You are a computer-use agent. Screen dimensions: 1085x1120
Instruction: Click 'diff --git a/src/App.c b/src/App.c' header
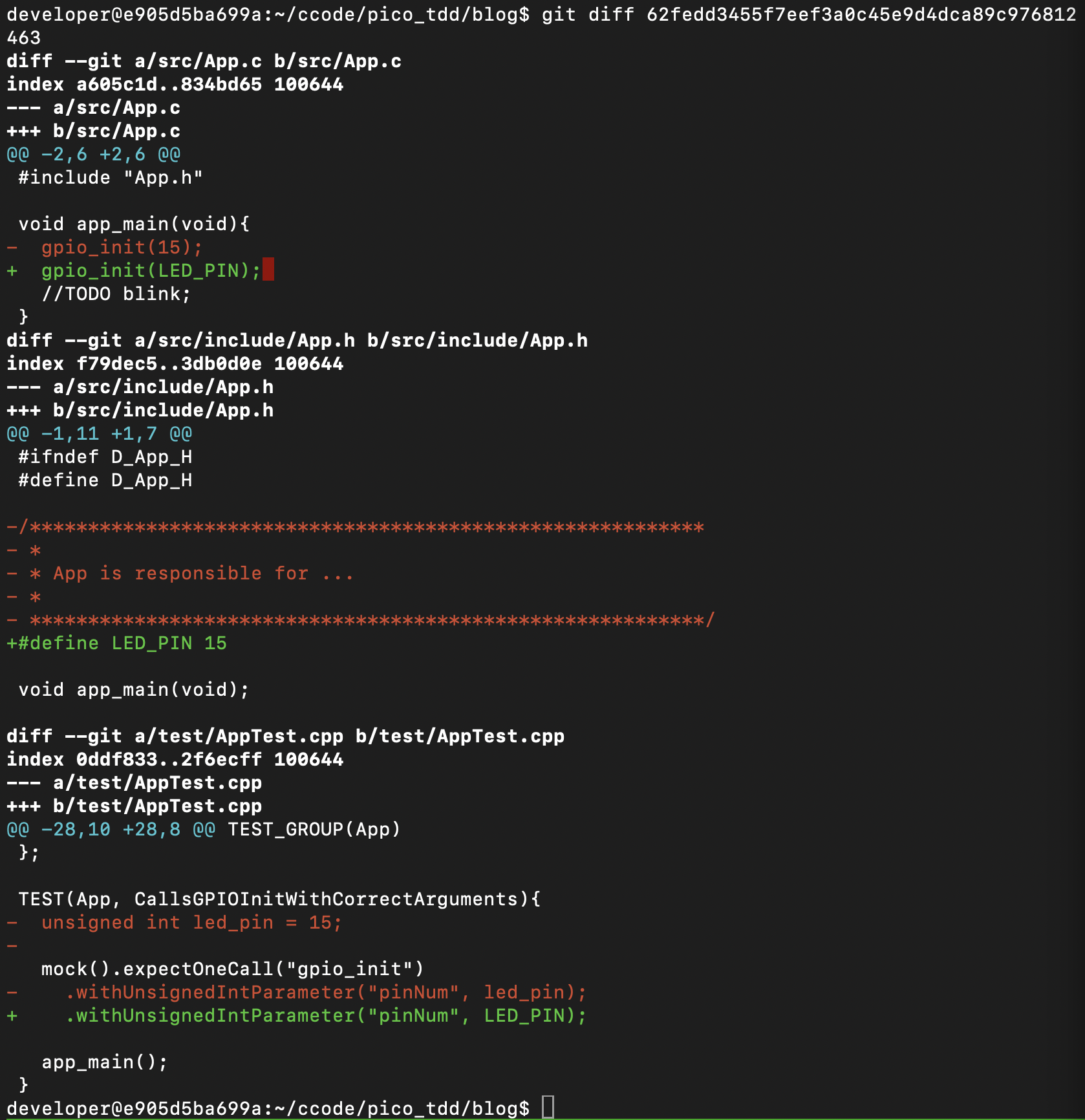[204, 61]
